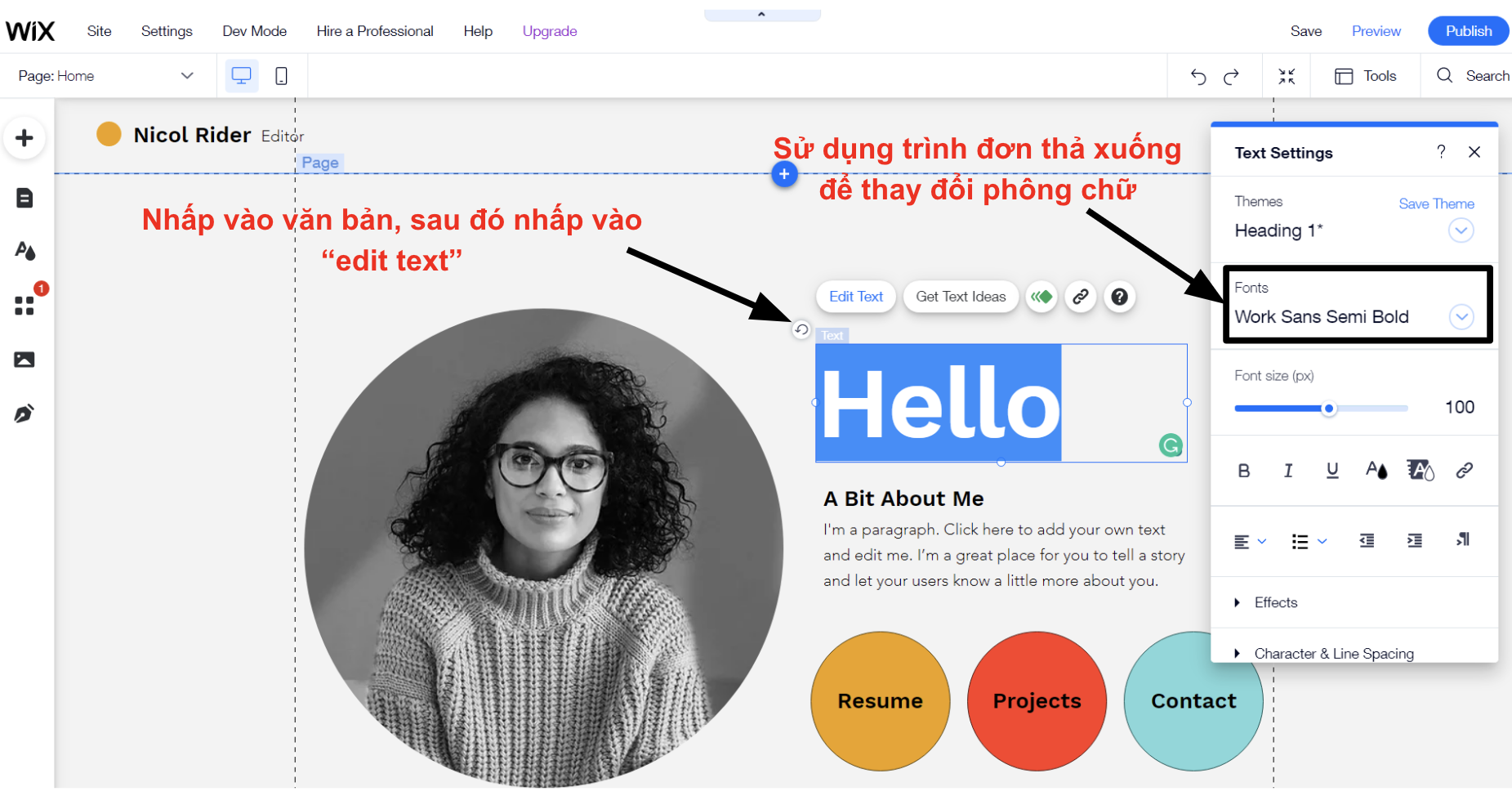Screen dimensions: 1512x796
Task: Click the Wix logo
Action: click(x=30, y=31)
